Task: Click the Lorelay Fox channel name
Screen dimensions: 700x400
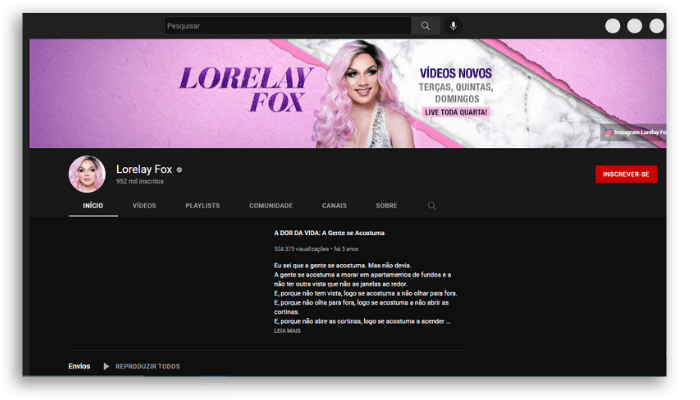Action: click(x=144, y=169)
